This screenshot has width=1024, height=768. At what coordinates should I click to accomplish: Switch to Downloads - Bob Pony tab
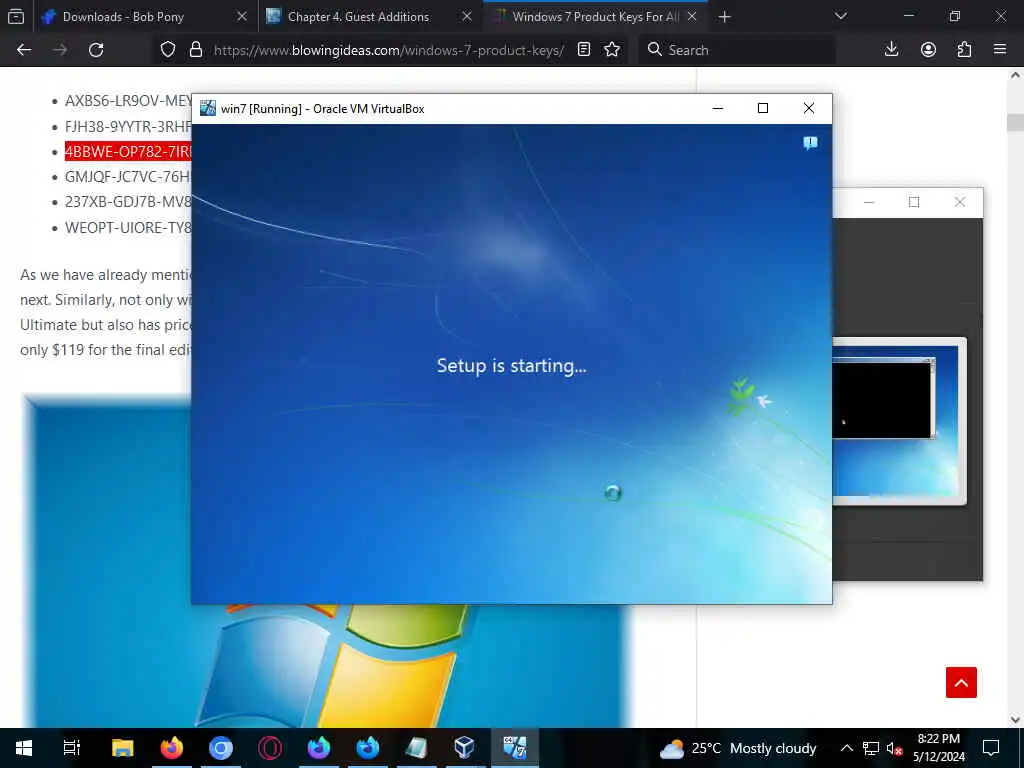[x=144, y=17]
